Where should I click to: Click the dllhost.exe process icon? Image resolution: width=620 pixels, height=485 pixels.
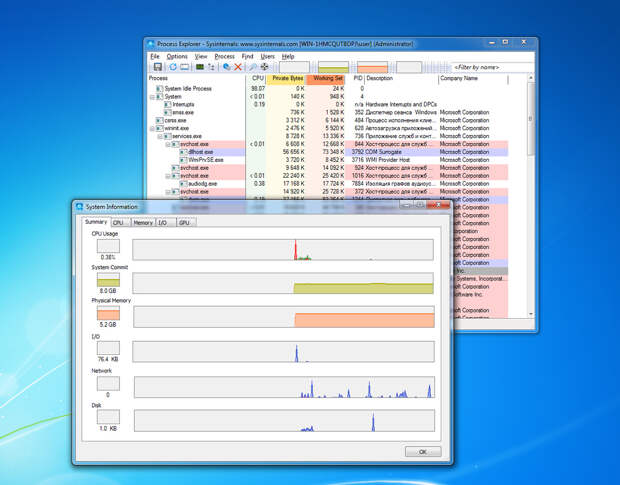click(183, 152)
